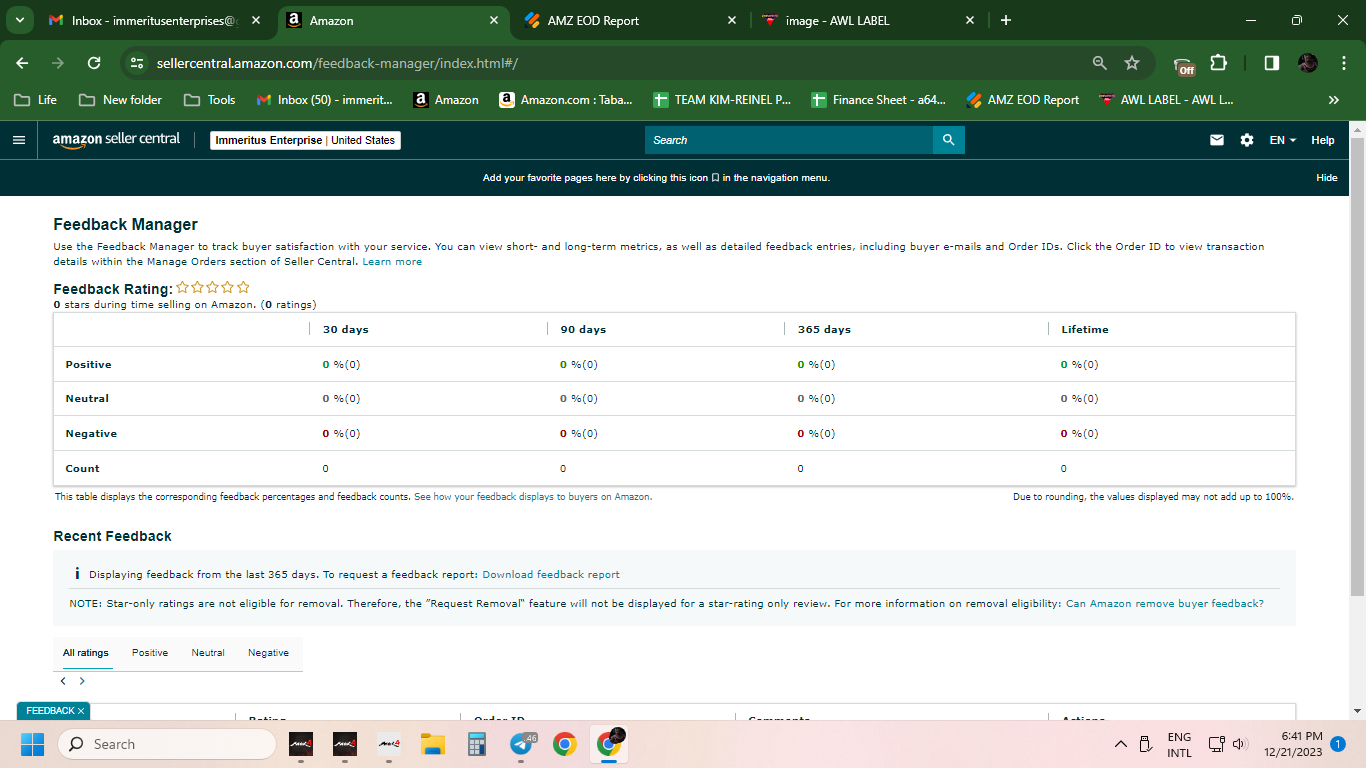Close the Amazon browser tab
The height and width of the screenshot is (768, 1366).
click(x=493, y=20)
